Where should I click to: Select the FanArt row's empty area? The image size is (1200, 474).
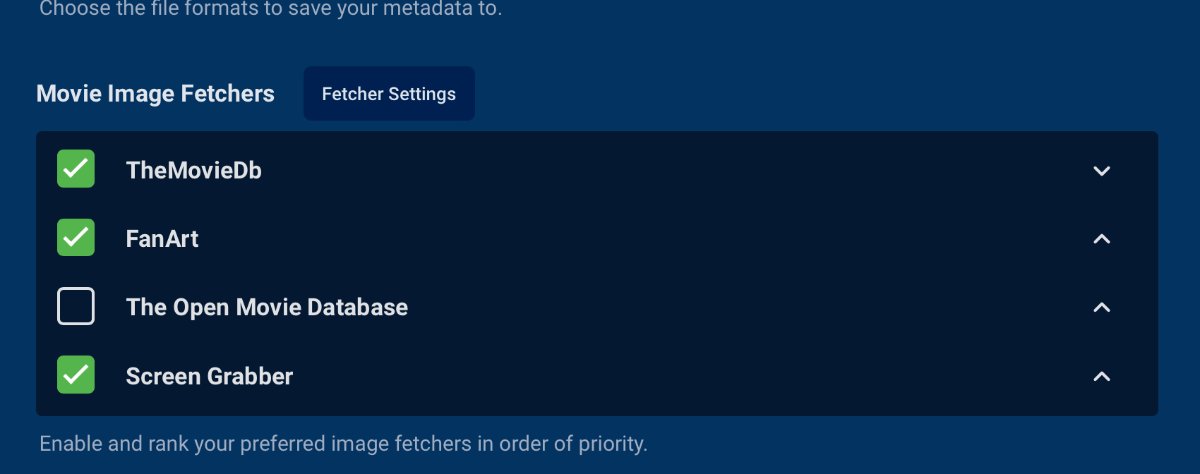(x=650, y=239)
